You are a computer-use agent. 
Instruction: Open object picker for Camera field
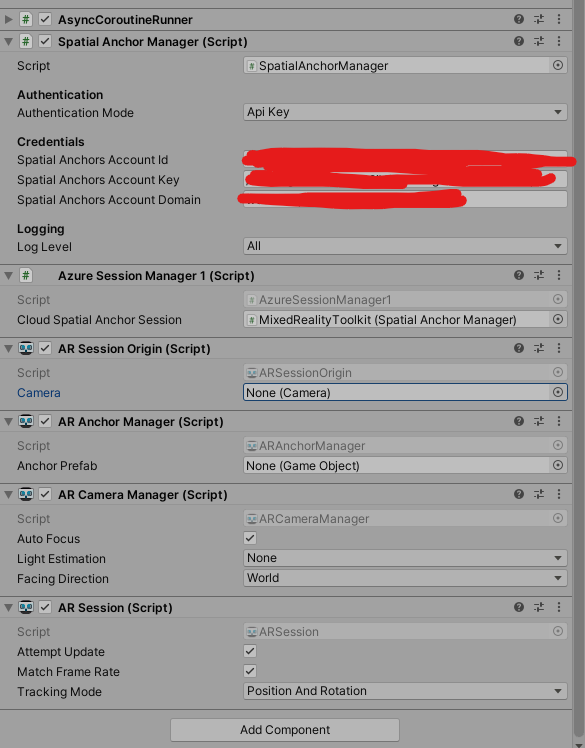coord(557,392)
